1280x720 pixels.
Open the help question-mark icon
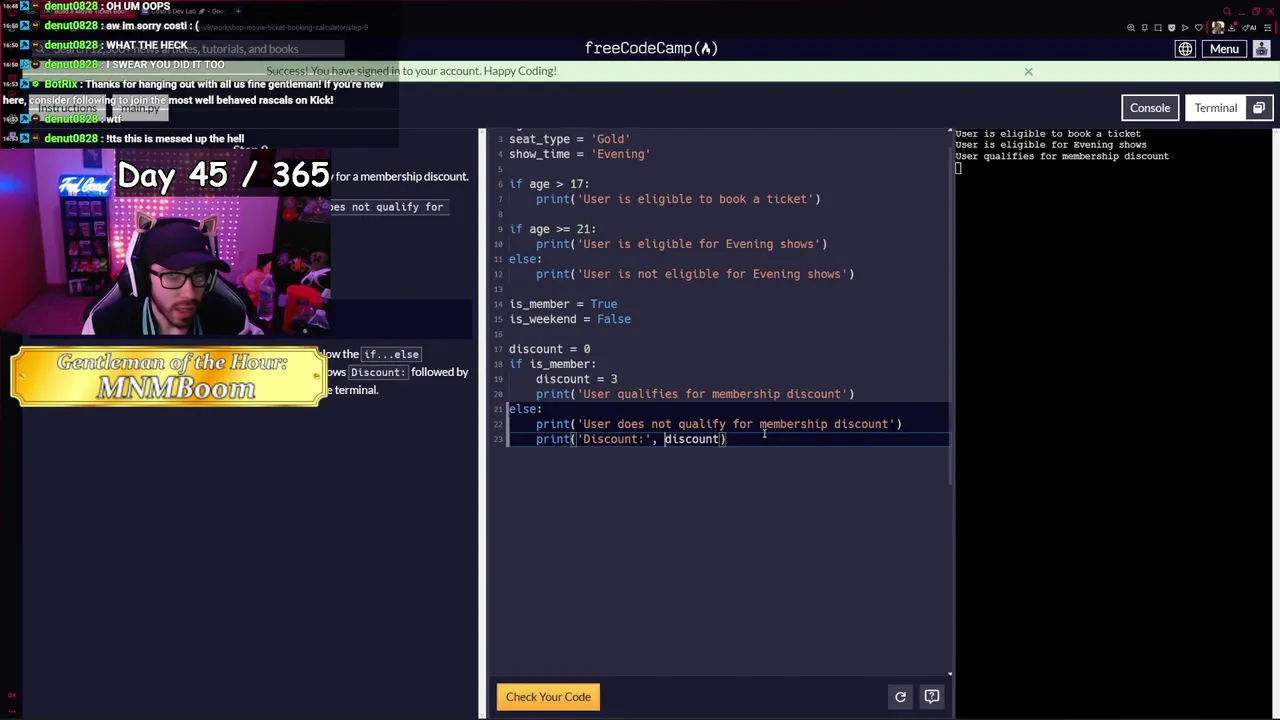(931, 697)
